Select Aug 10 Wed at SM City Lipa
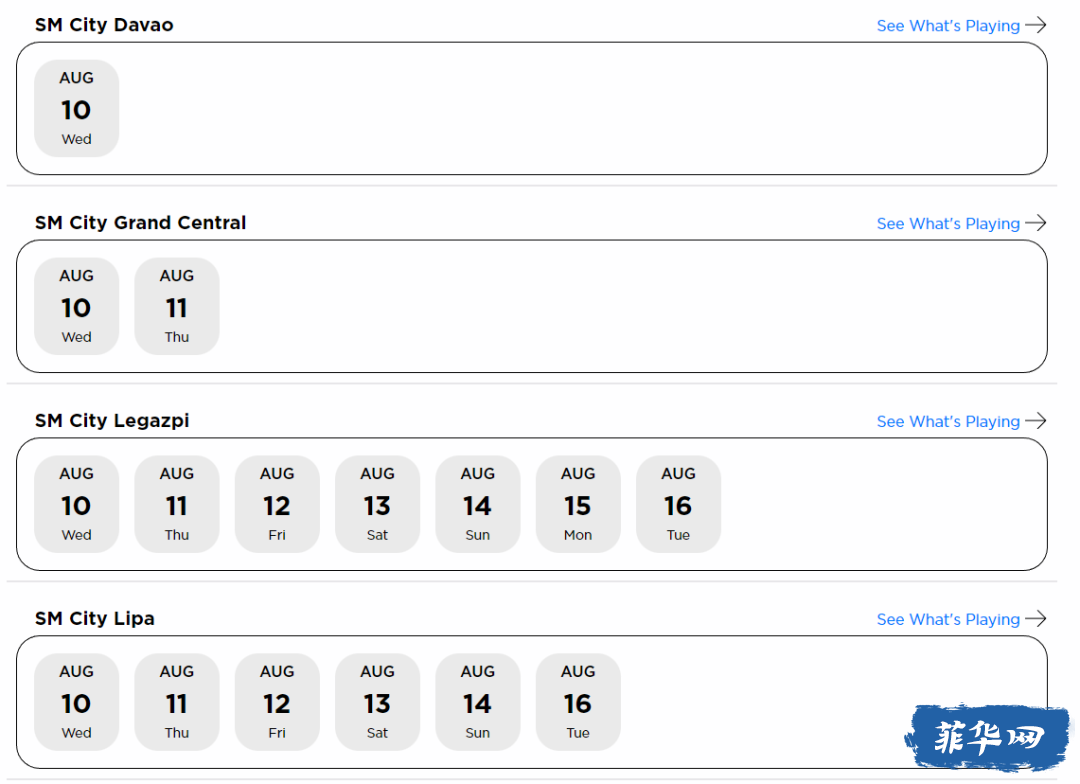Image resolution: width=1080 pixels, height=784 pixels. tap(76, 701)
